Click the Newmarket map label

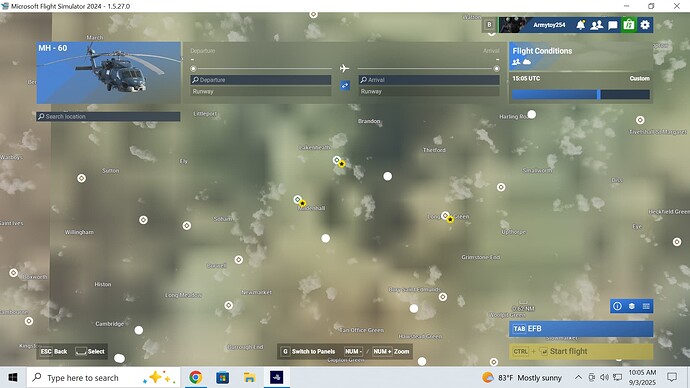tap(257, 292)
